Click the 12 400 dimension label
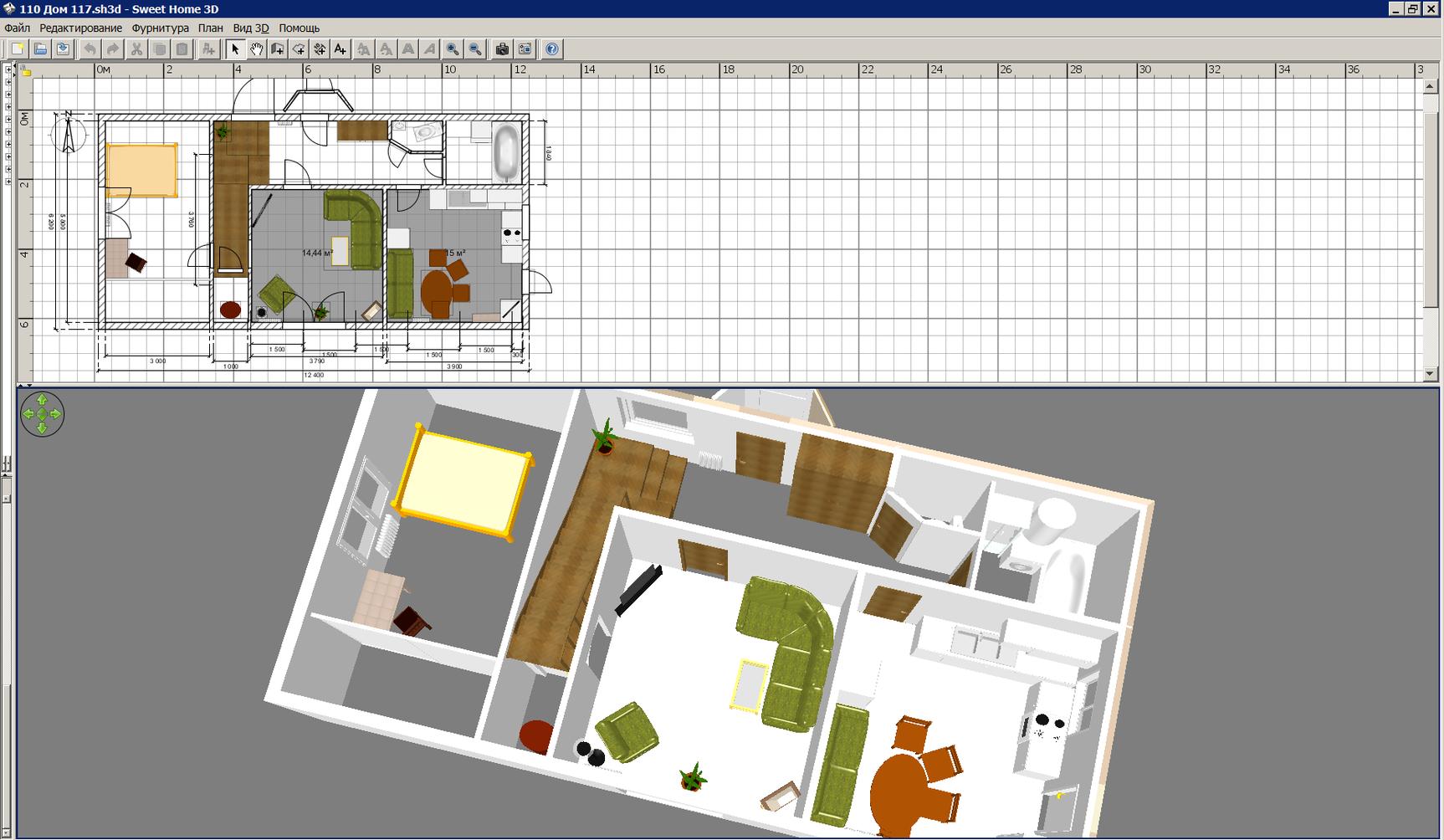 pyautogui.click(x=314, y=375)
